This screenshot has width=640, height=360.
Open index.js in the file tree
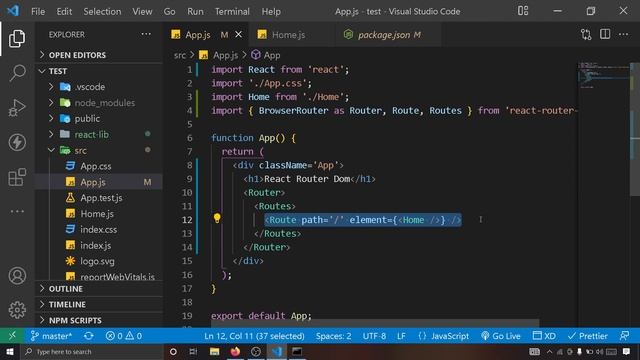click(99, 245)
